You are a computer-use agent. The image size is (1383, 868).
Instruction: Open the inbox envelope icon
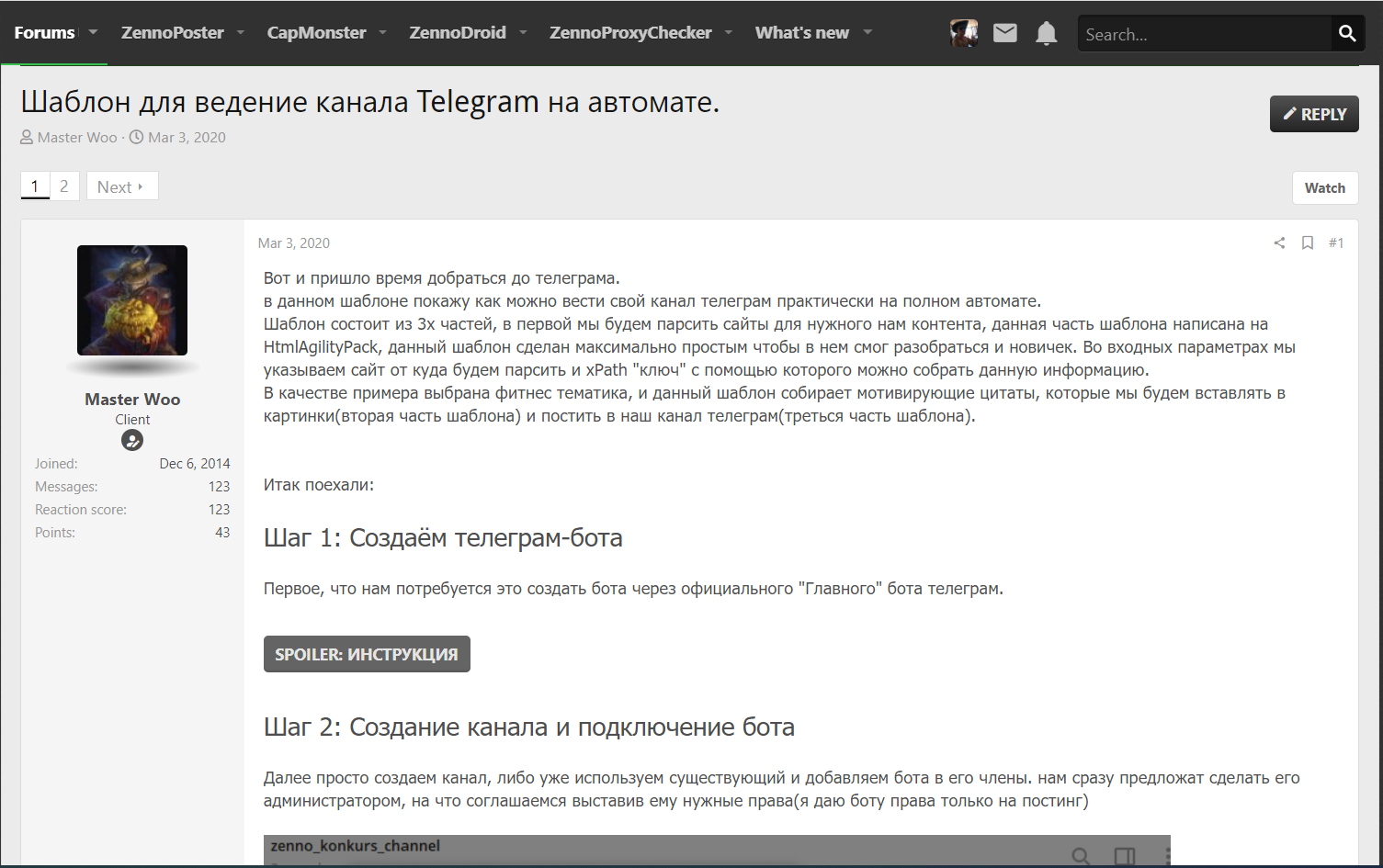click(x=1005, y=33)
